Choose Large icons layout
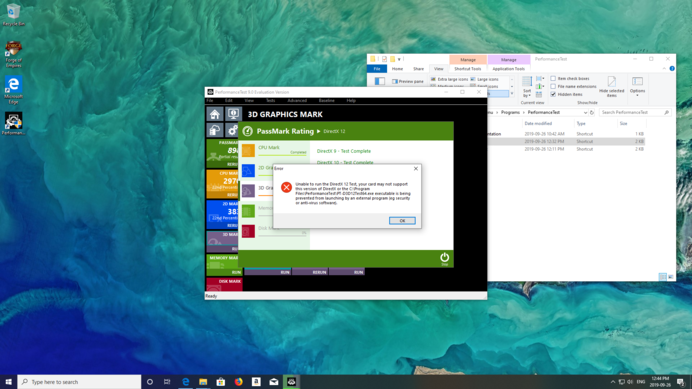The image size is (692, 389). [x=485, y=79]
